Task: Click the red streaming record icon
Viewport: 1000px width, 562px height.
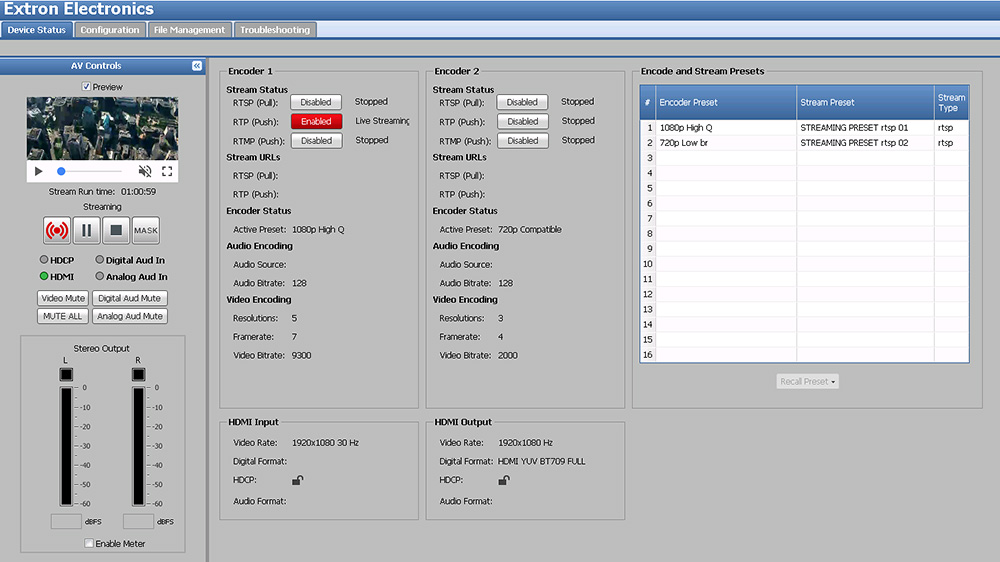Action: click(57, 230)
